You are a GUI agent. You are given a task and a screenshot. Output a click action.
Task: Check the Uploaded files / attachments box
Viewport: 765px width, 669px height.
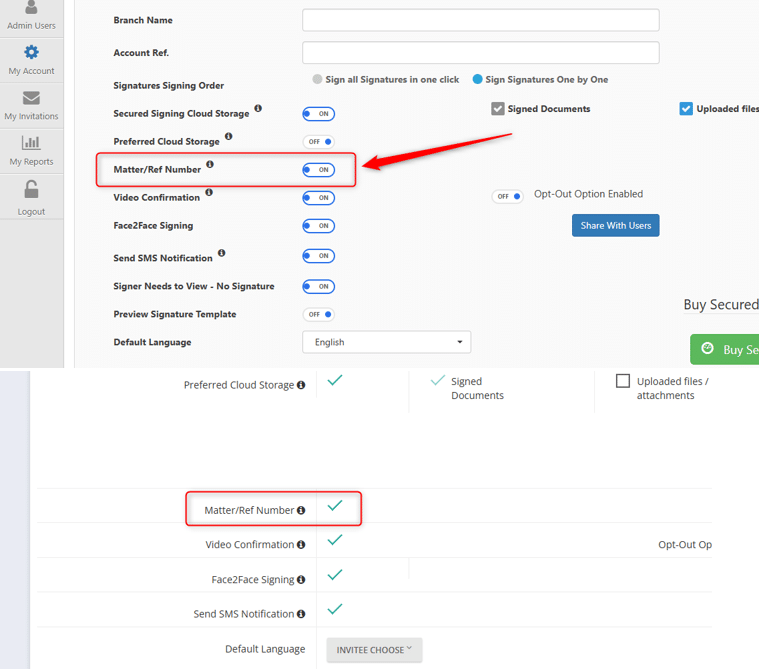(x=623, y=381)
